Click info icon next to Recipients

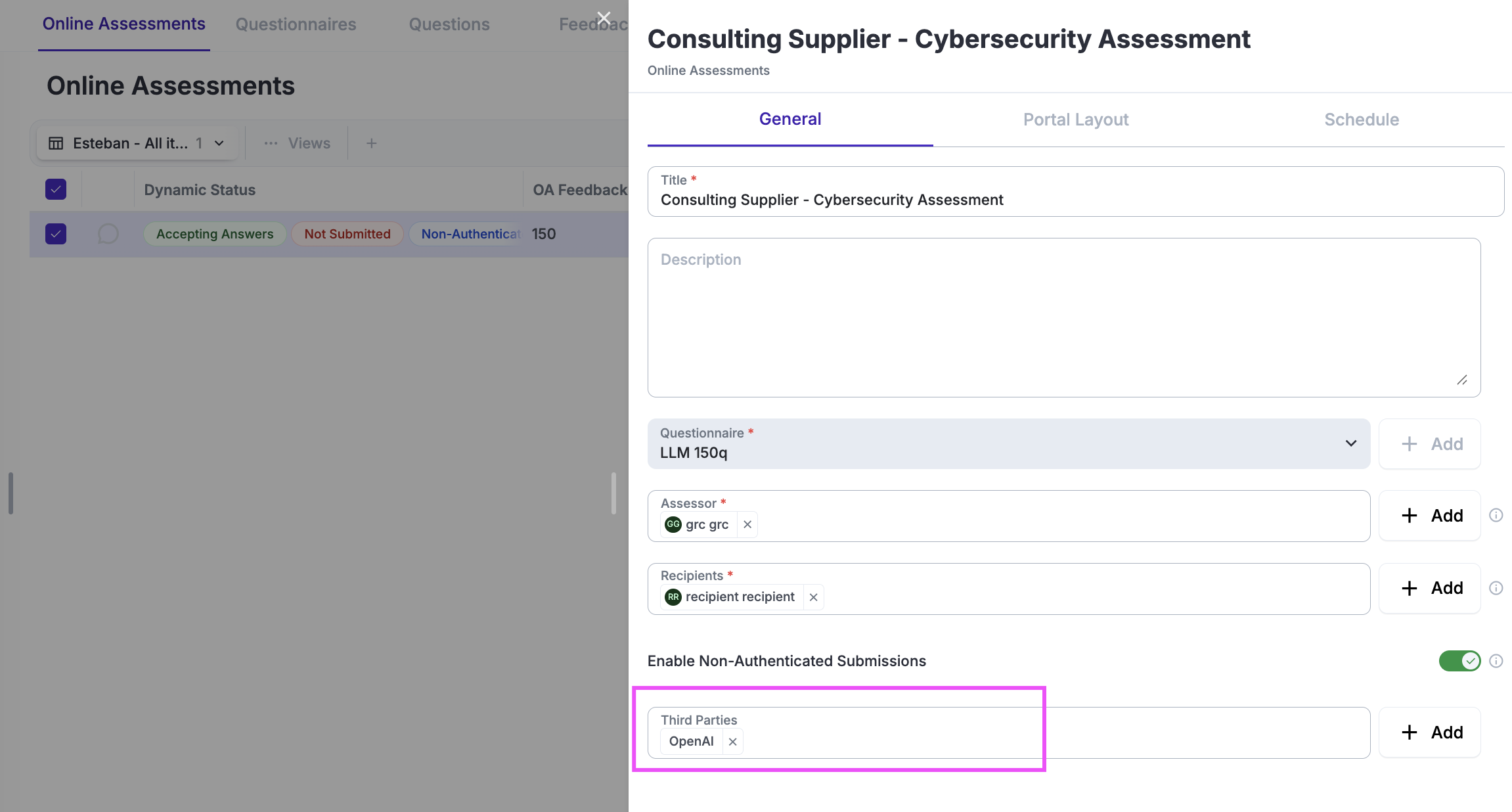[x=1496, y=588]
